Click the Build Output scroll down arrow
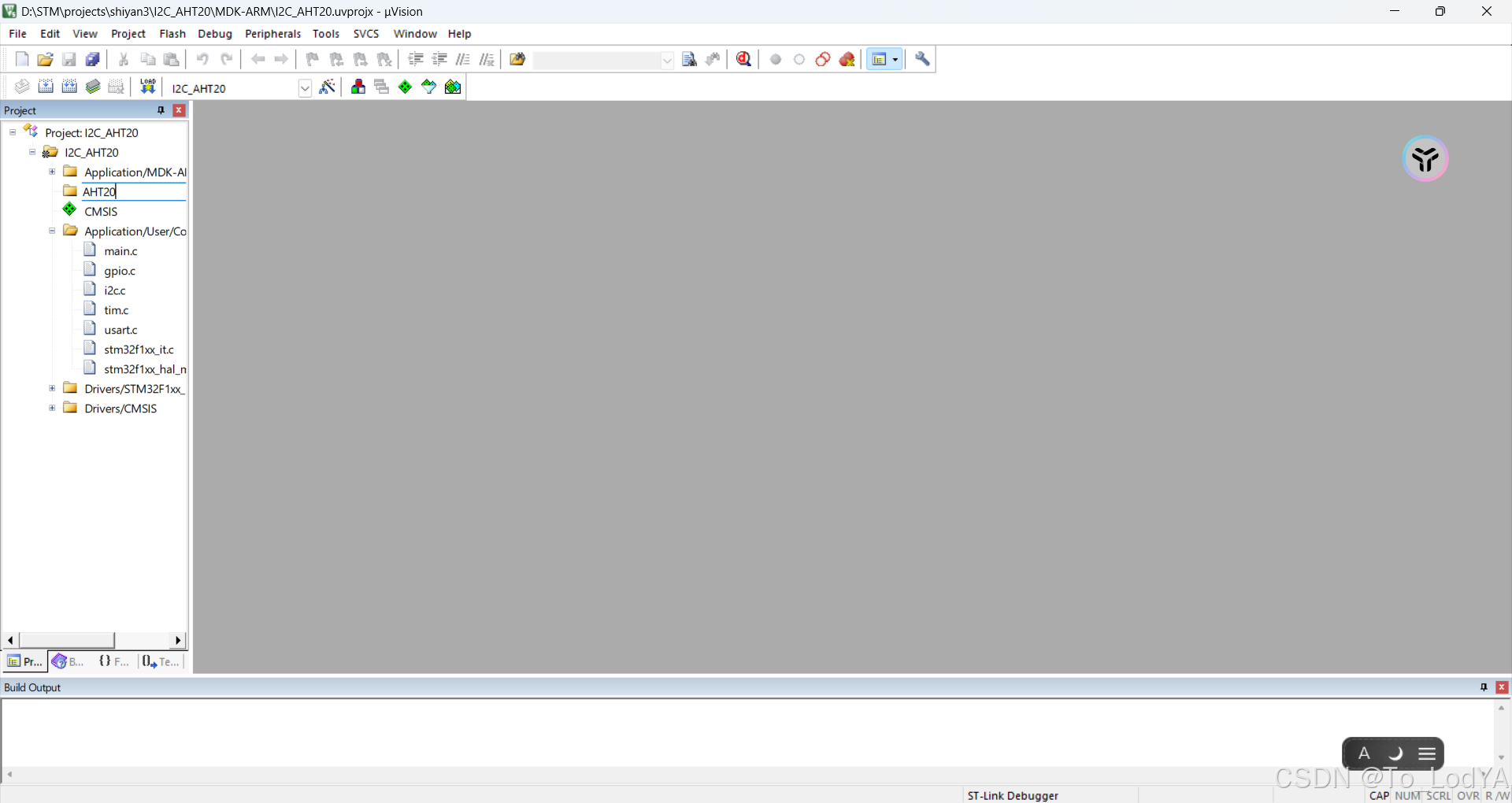The image size is (1512, 803). 1501,757
